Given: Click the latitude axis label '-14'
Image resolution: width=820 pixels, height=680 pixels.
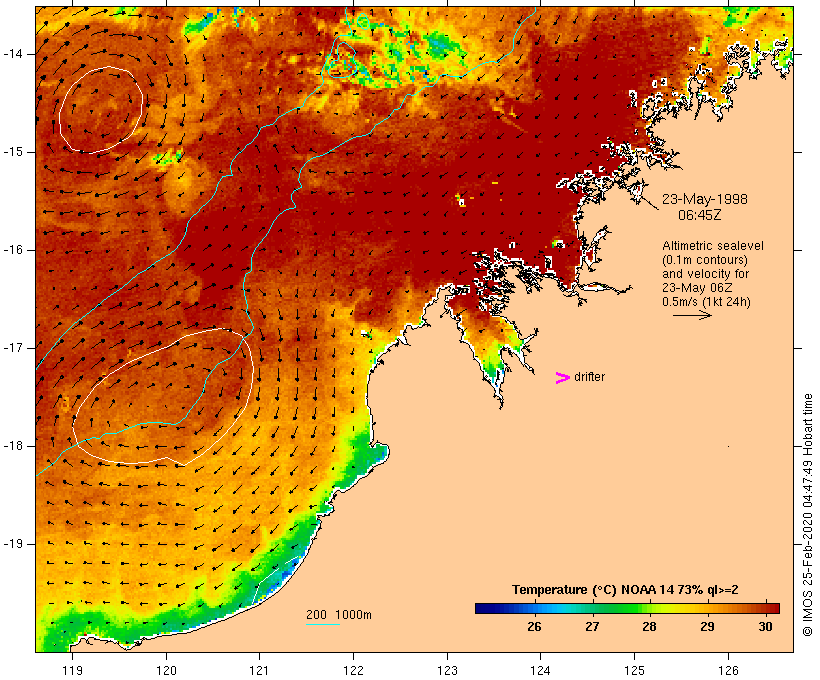Looking at the screenshot, I should [12, 54].
